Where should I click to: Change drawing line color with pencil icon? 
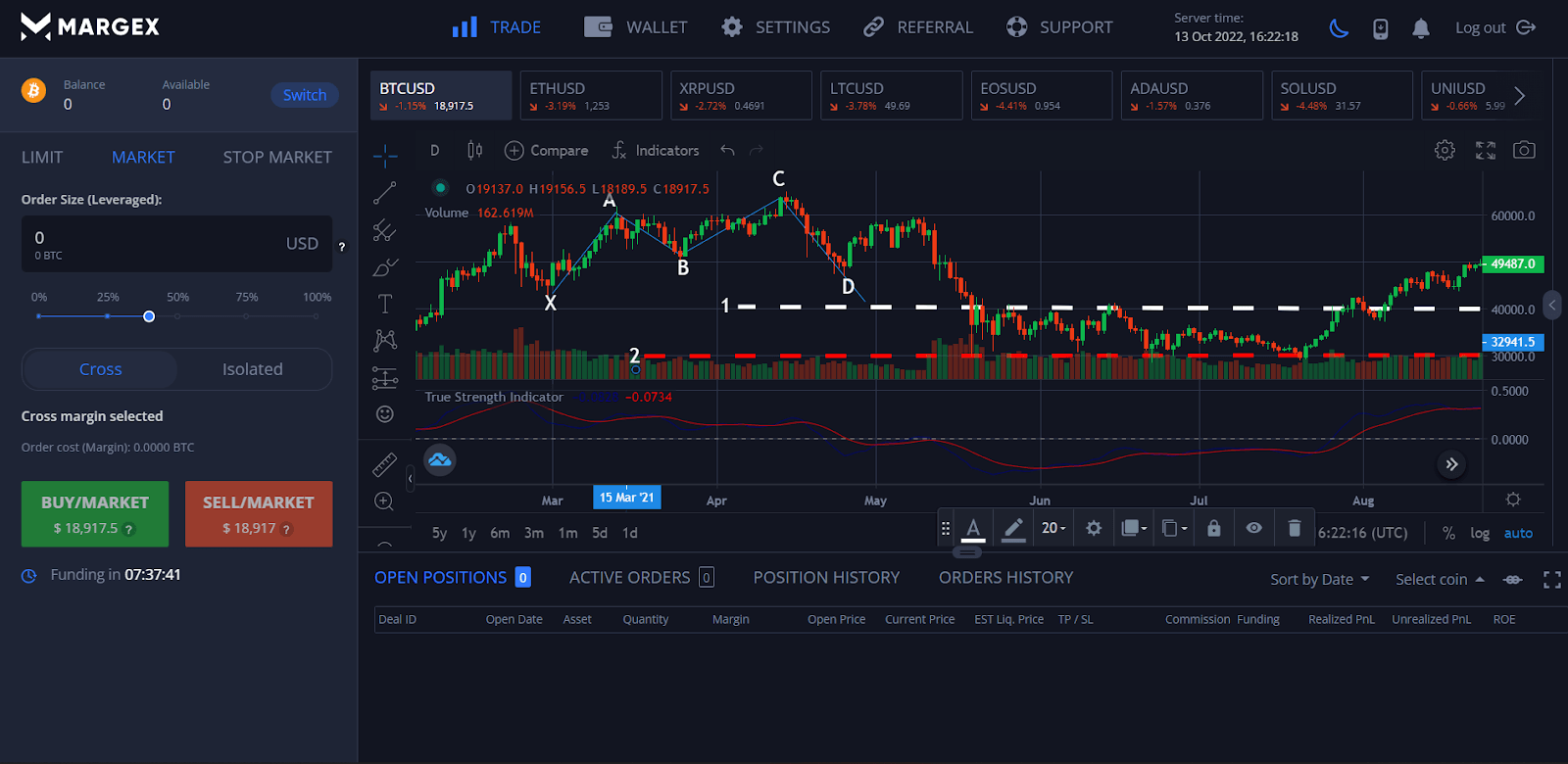tap(1013, 529)
